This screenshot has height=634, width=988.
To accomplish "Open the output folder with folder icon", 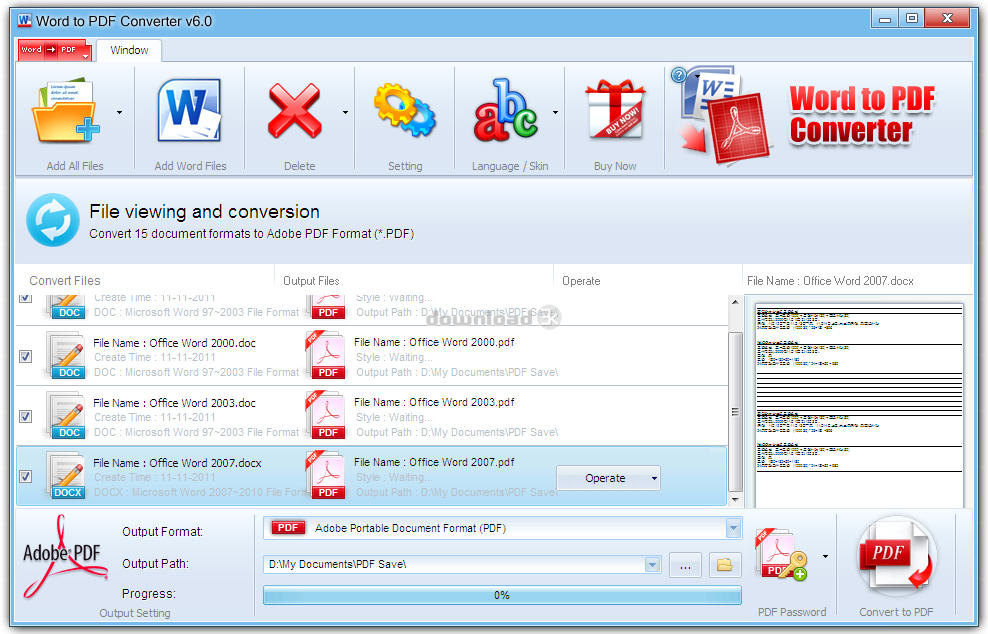I will click(725, 565).
